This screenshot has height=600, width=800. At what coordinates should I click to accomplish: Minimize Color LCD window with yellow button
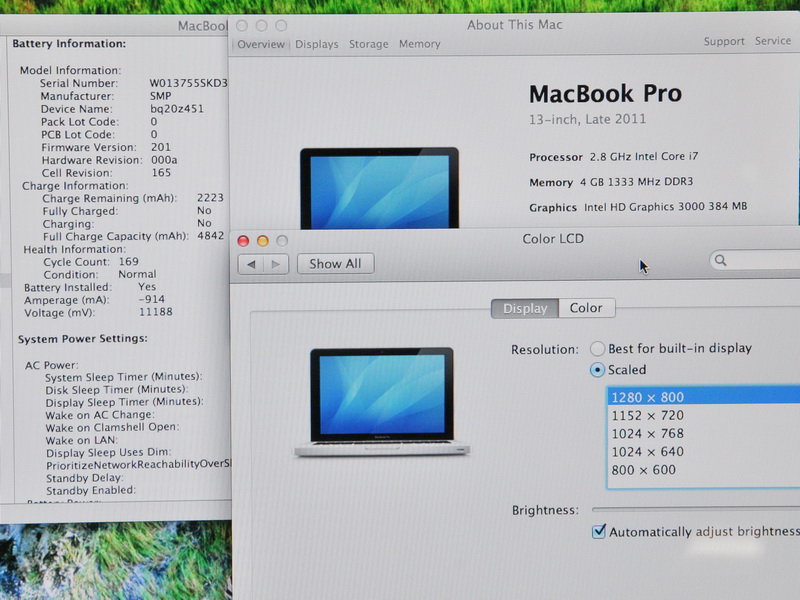(x=263, y=241)
